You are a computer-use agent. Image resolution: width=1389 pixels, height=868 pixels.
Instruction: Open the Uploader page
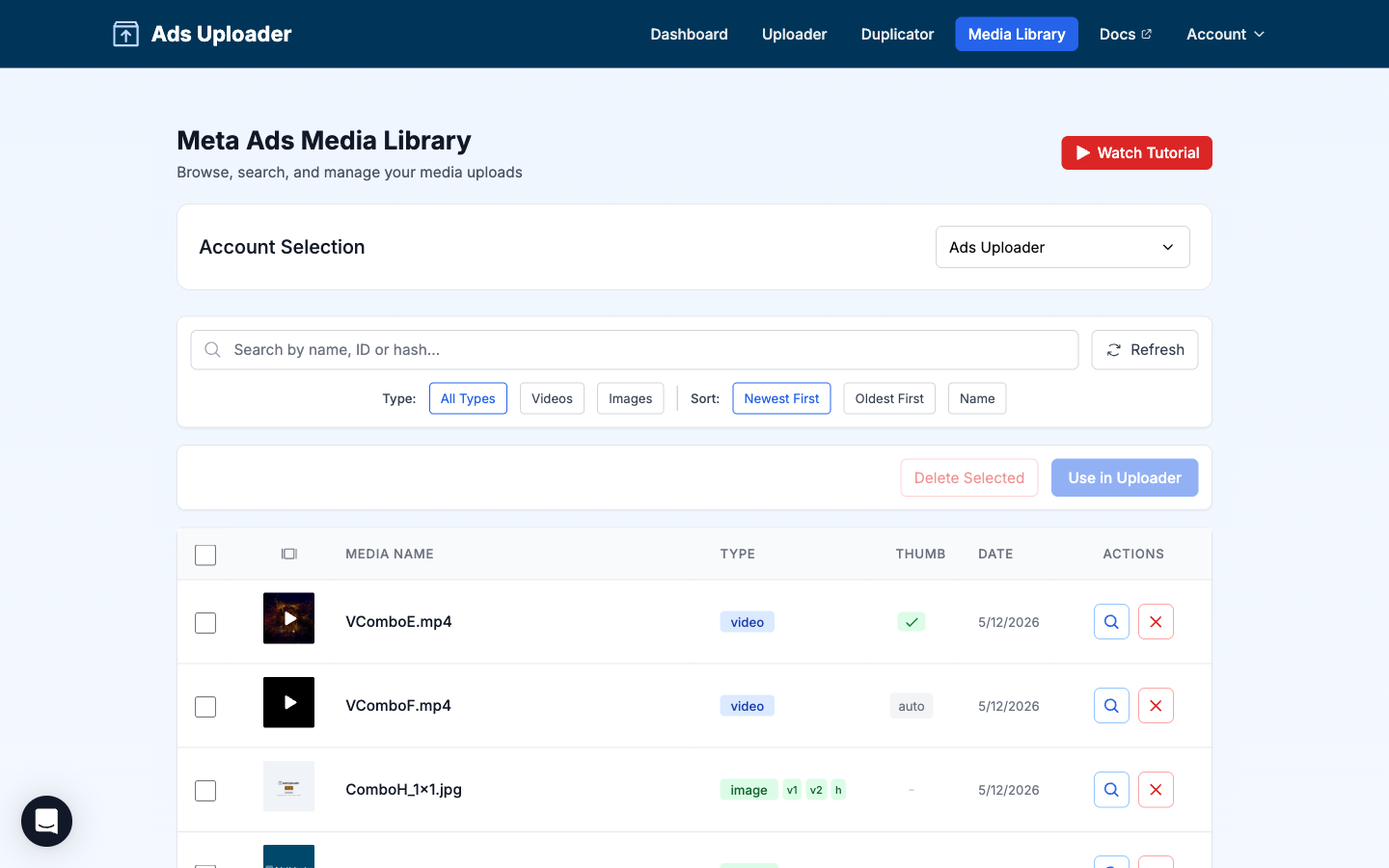pos(794,34)
